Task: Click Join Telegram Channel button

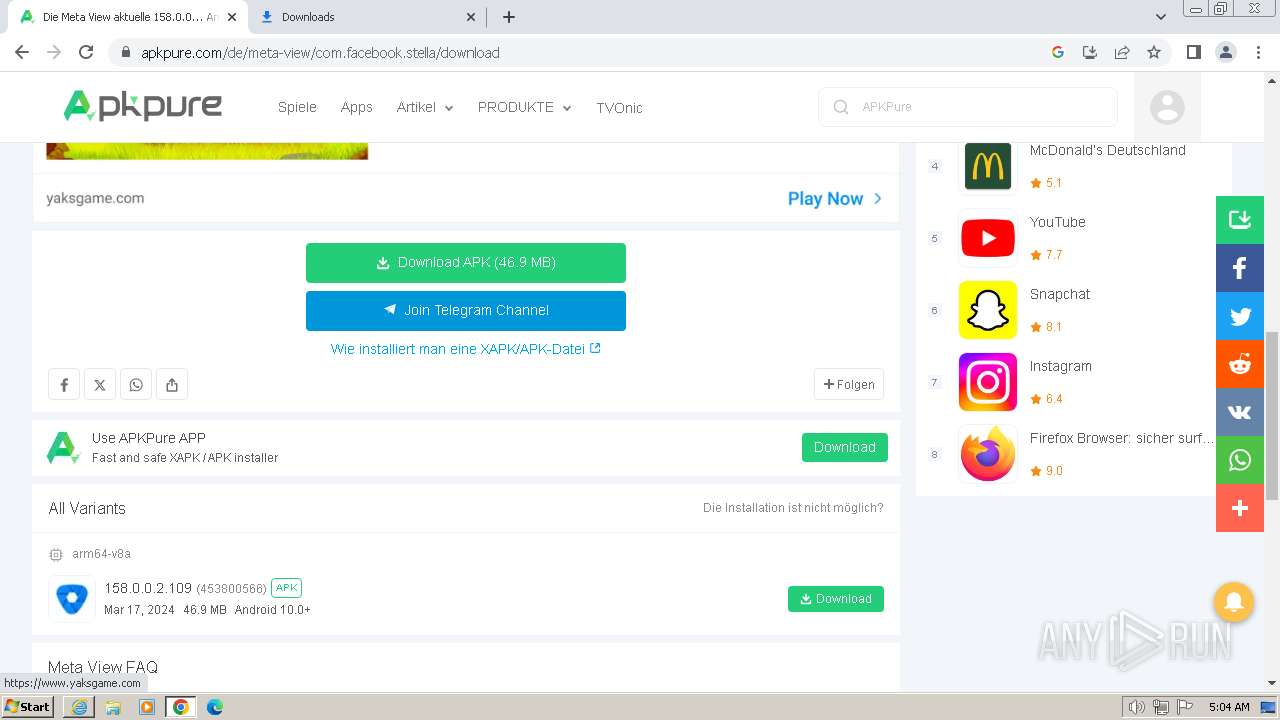Action: pos(466,311)
